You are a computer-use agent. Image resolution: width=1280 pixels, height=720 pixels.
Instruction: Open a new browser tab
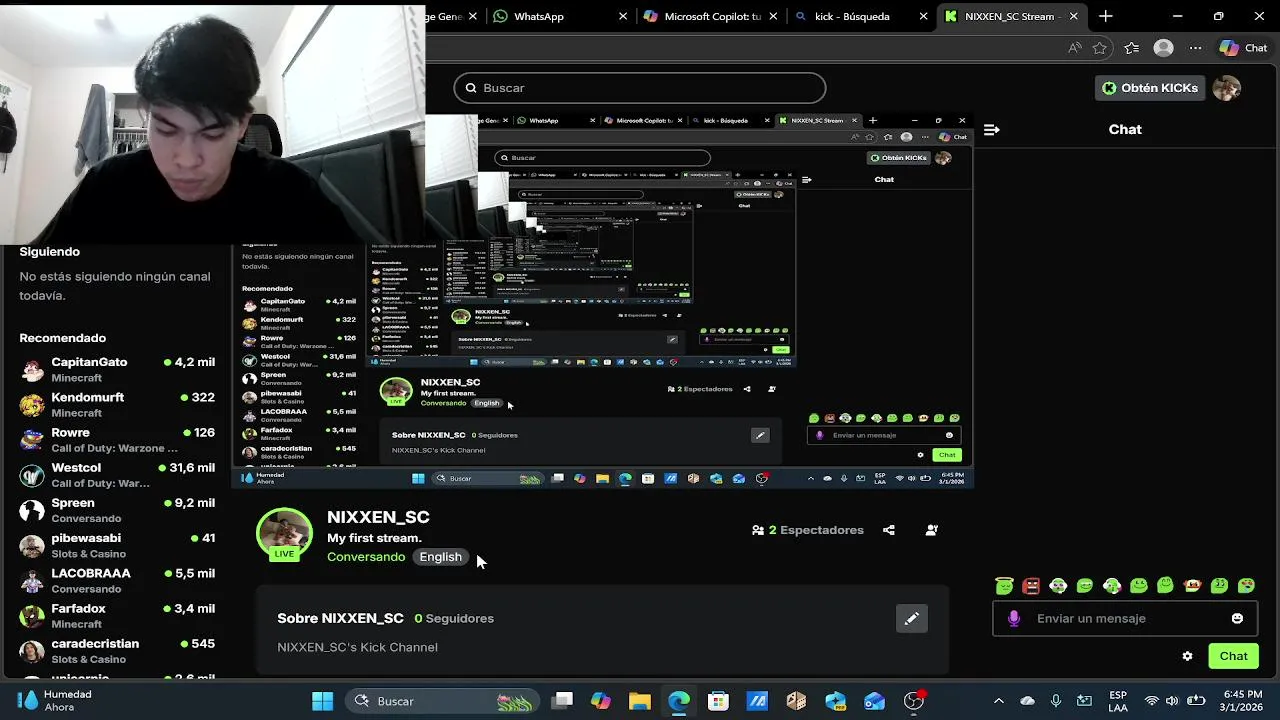click(x=1106, y=16)
